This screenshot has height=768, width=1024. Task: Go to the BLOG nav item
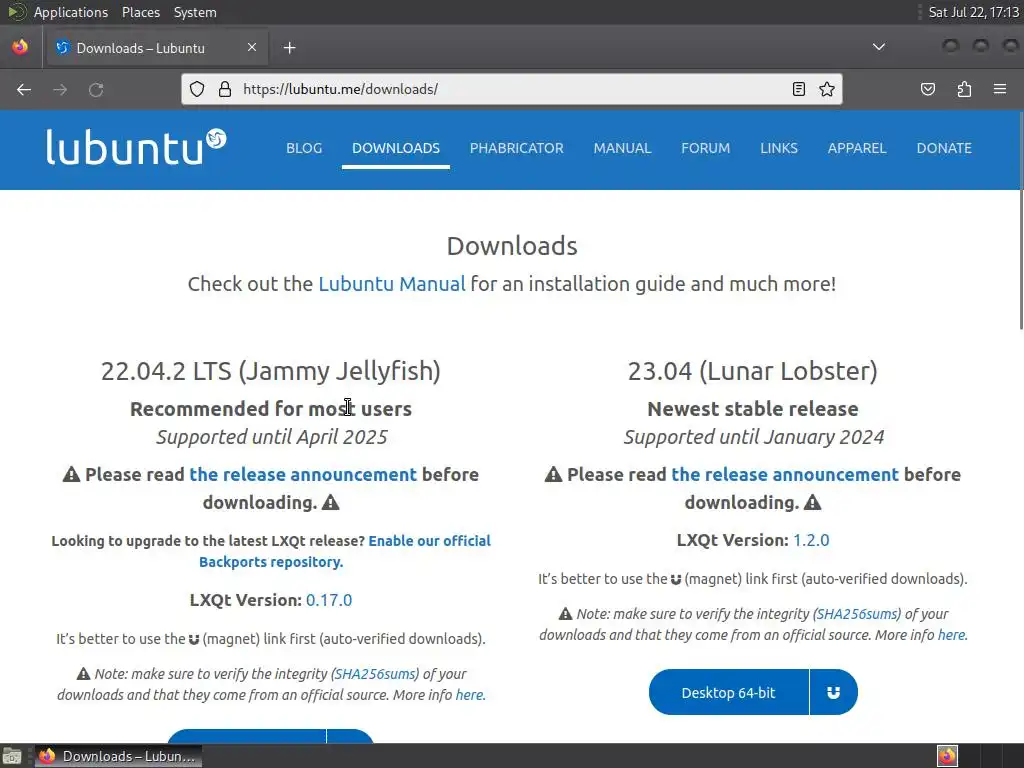coord(304,148)
